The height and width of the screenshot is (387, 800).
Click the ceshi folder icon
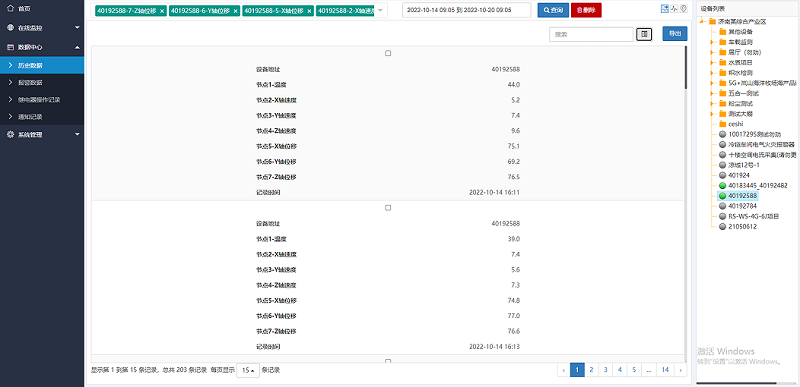click(x=722, y=124)
